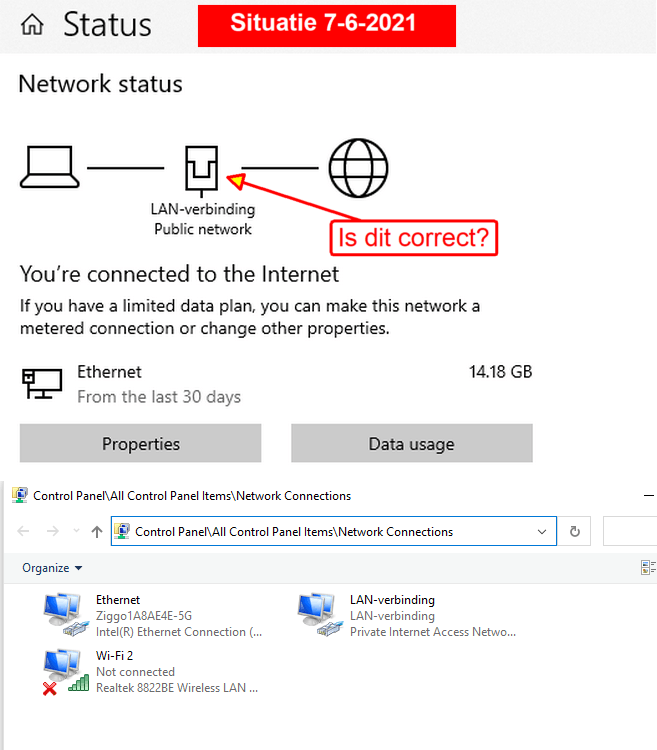Open the Data usage button
Viewport: 657px width, 750px height.
coord(411,444)
